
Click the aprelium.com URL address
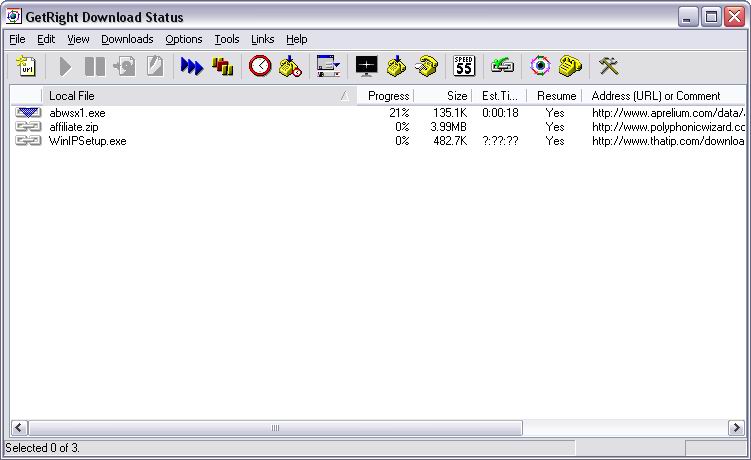click(669, 113)
